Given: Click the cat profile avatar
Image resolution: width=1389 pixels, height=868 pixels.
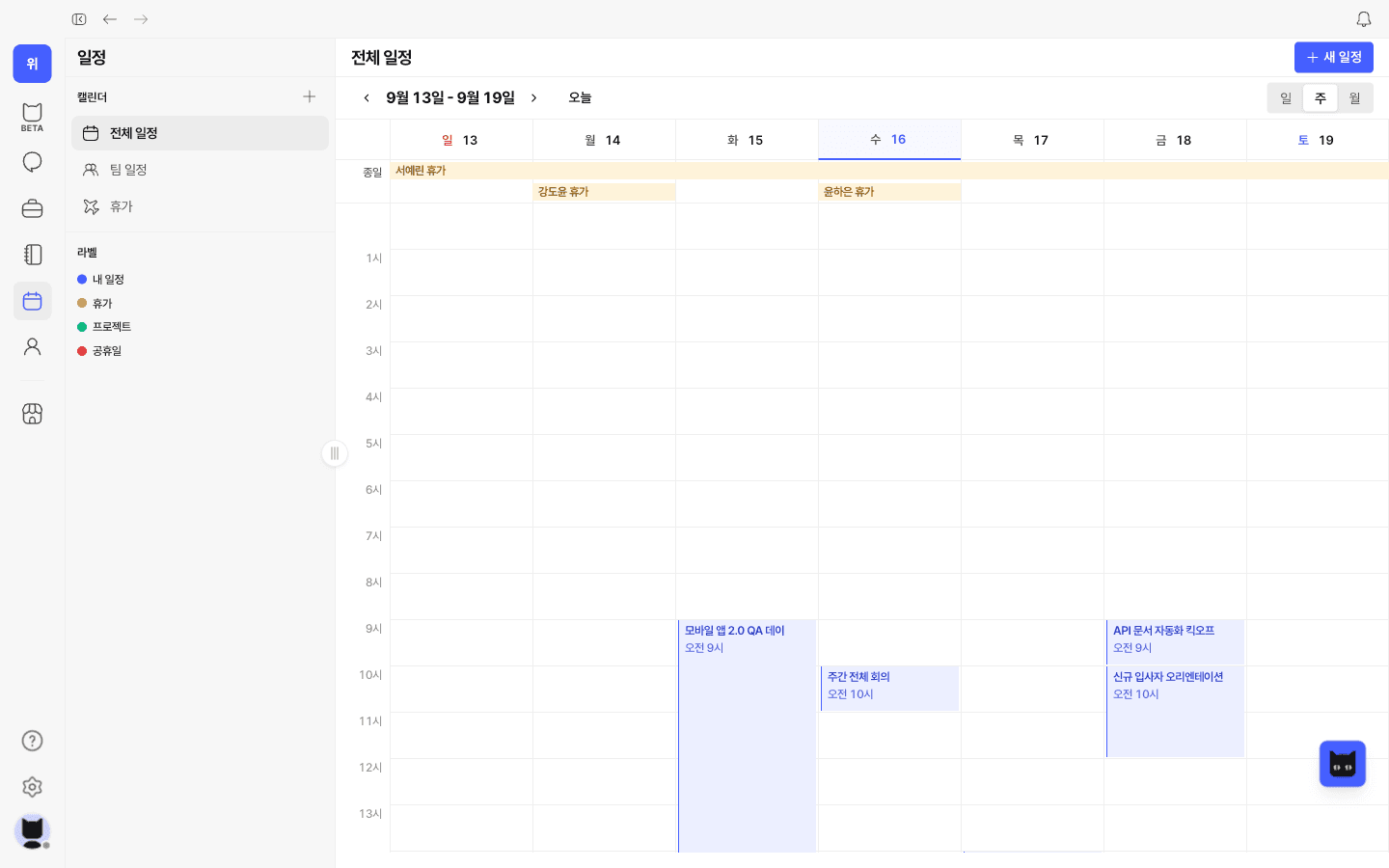Looking at the screenshot, I should [x=32, y=831].
